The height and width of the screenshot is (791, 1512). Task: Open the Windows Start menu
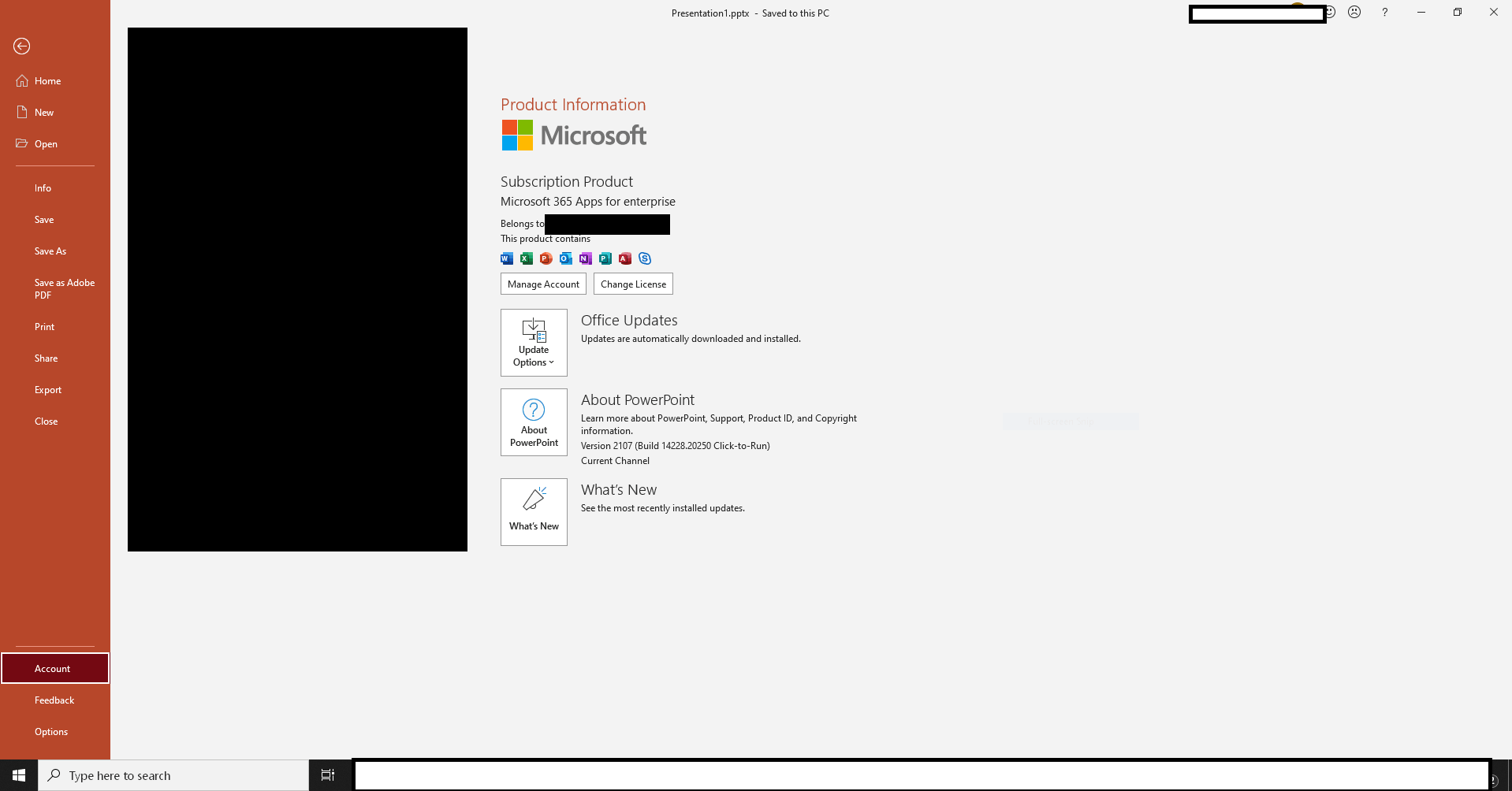click(19, 775)
